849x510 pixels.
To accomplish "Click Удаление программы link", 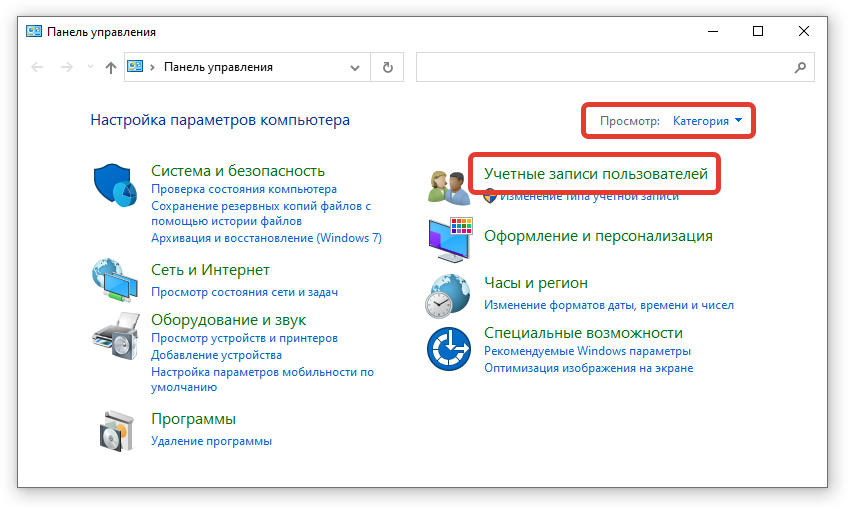I will click(x=211, y=441).
